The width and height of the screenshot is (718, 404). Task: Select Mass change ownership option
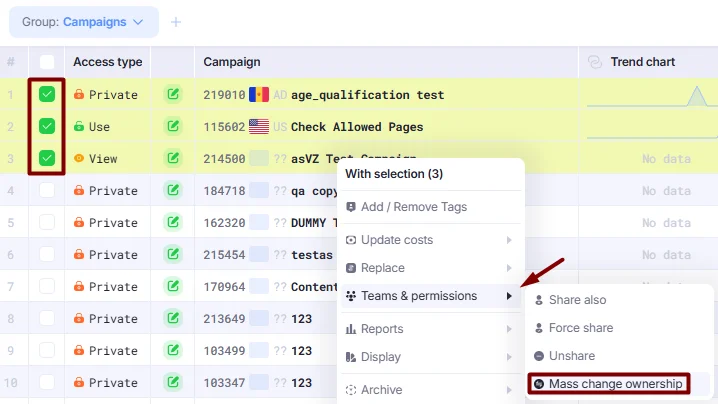619,384
